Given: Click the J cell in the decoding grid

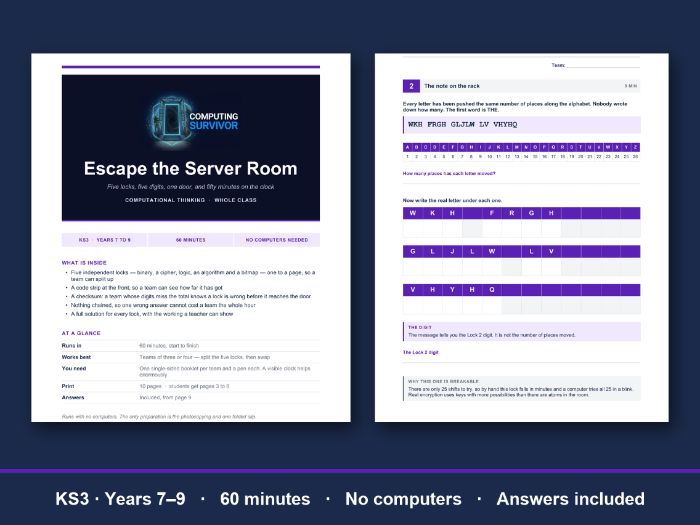Looking at the screenshot, I should coord(452,251).
